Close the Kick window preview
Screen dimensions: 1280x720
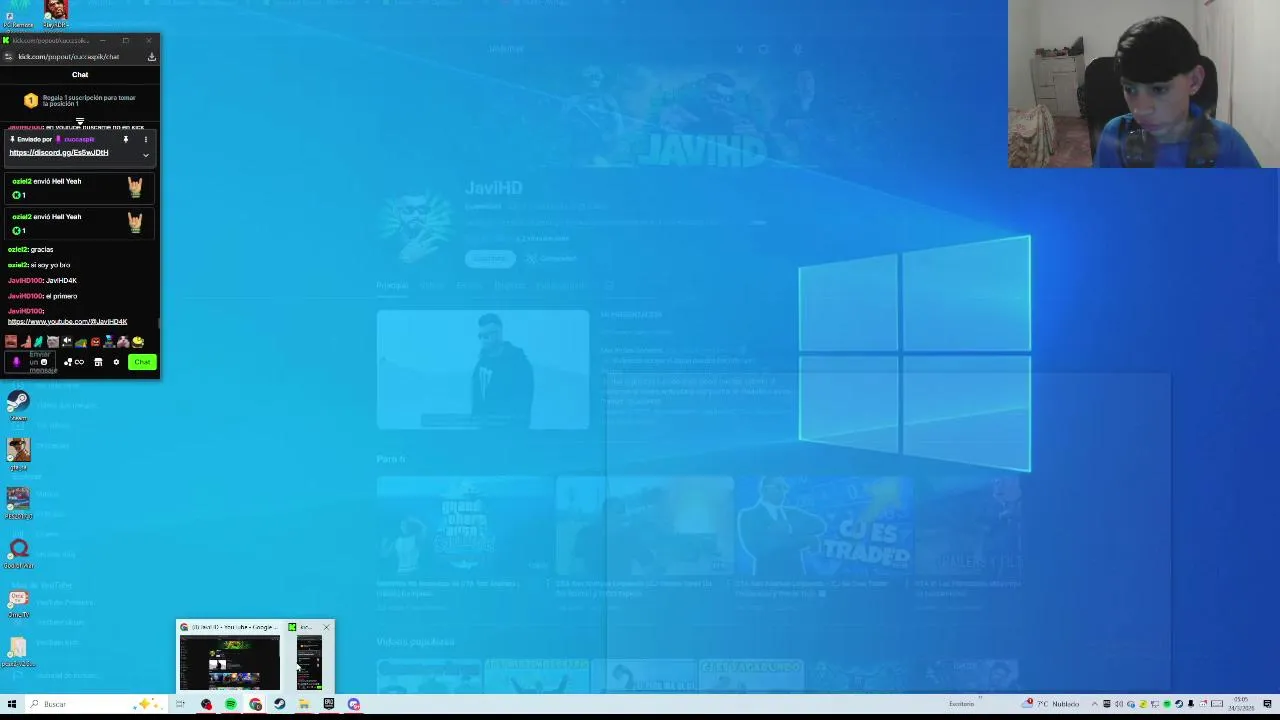(x=326, y=627)
